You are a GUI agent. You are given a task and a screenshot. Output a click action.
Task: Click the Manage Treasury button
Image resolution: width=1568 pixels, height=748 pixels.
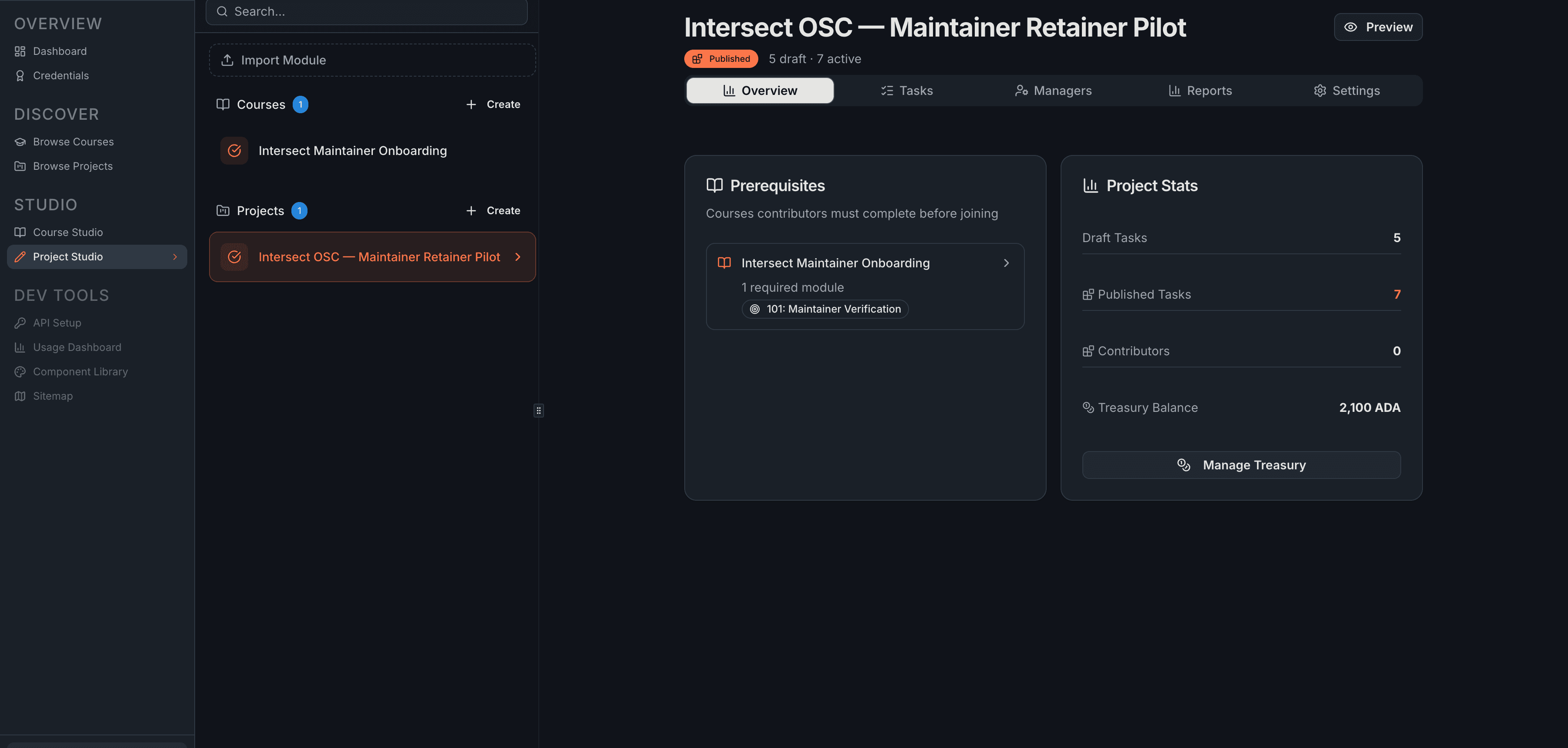[x=1241, y=465]
